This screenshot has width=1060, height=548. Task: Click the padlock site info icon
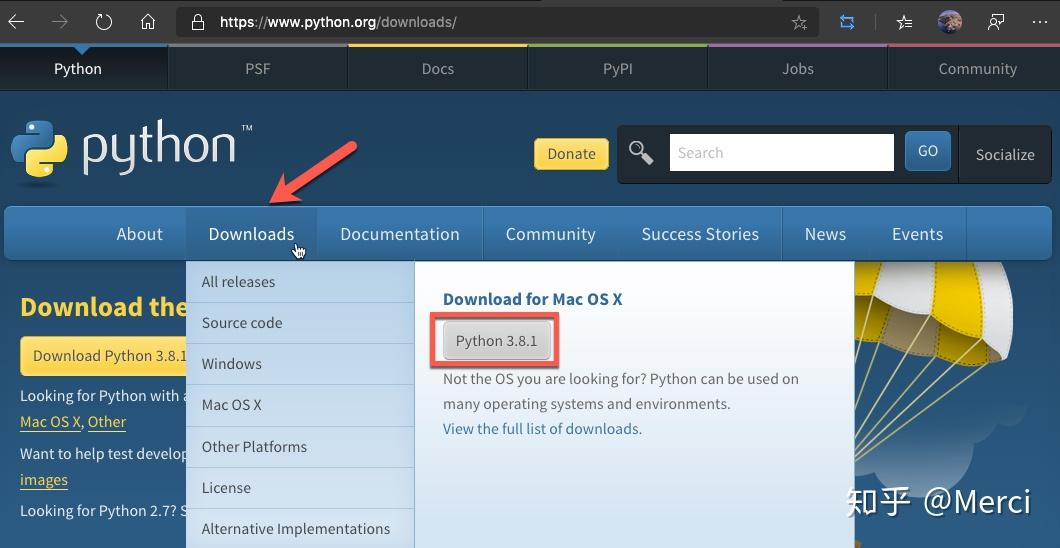click(x=198, y=22)
